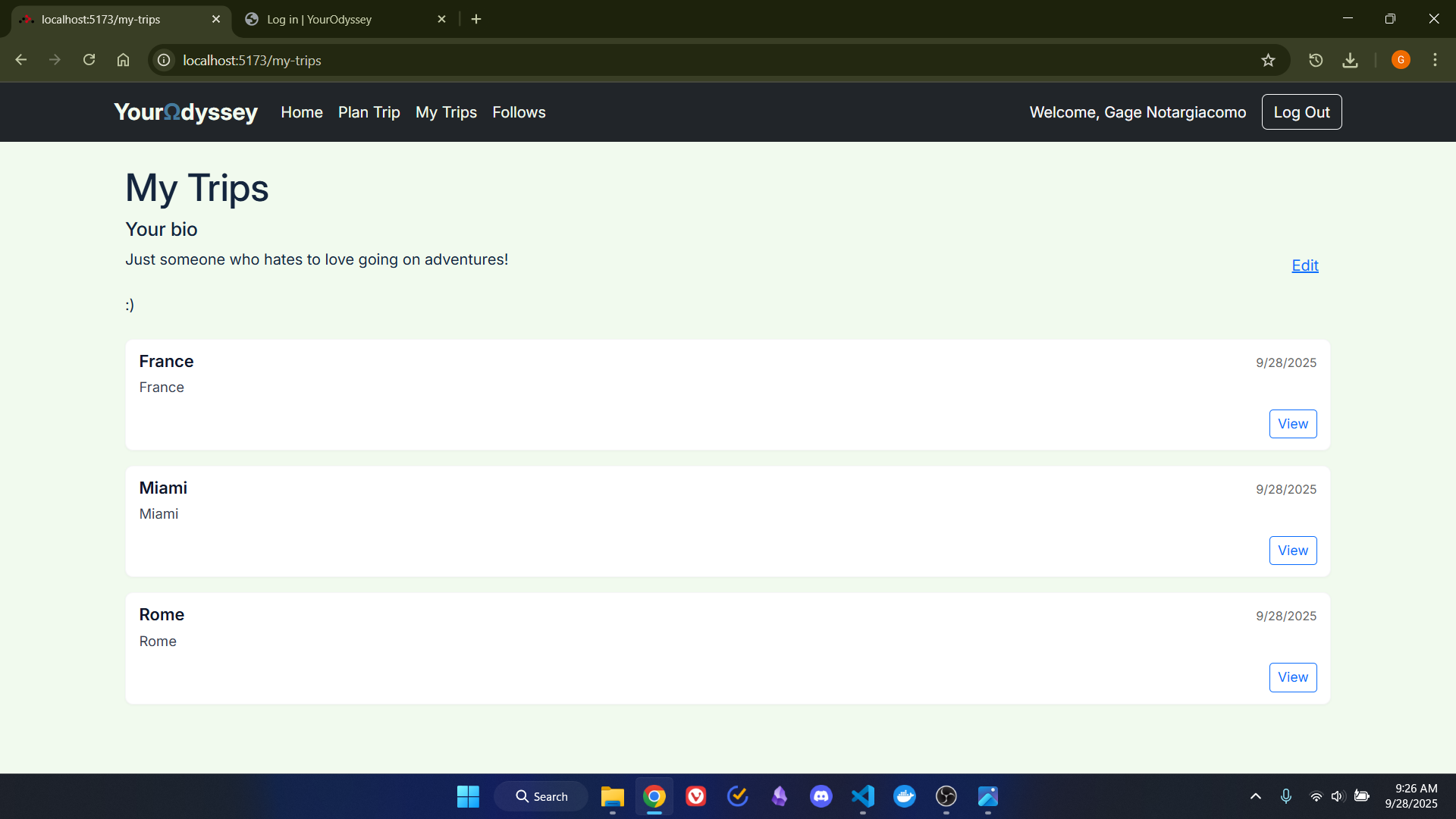Click the Log Out button
1456x819 pixels.
click(1301, 112)
